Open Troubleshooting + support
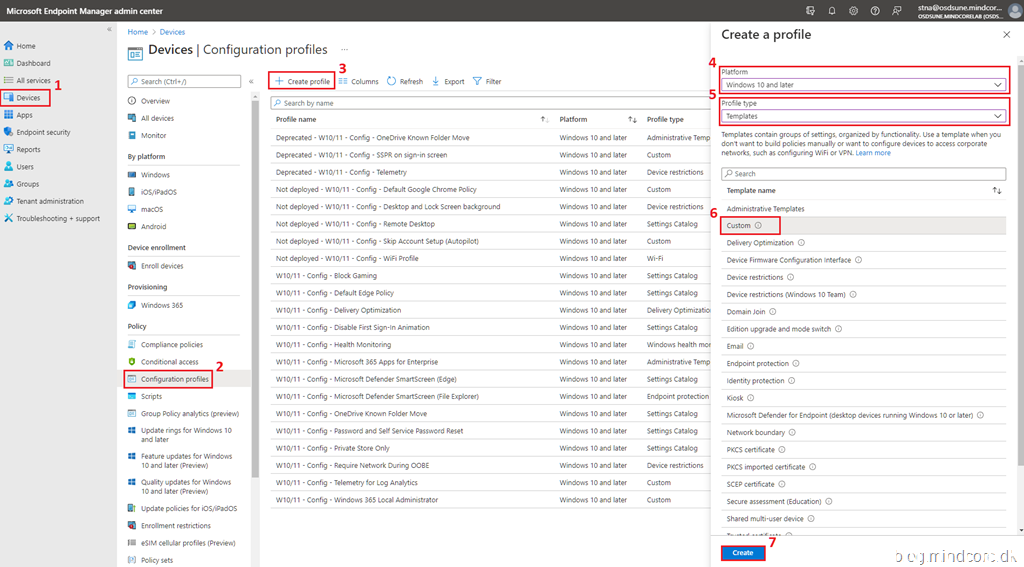Viewport: 1024px width, 567px height. coord(52,219)
